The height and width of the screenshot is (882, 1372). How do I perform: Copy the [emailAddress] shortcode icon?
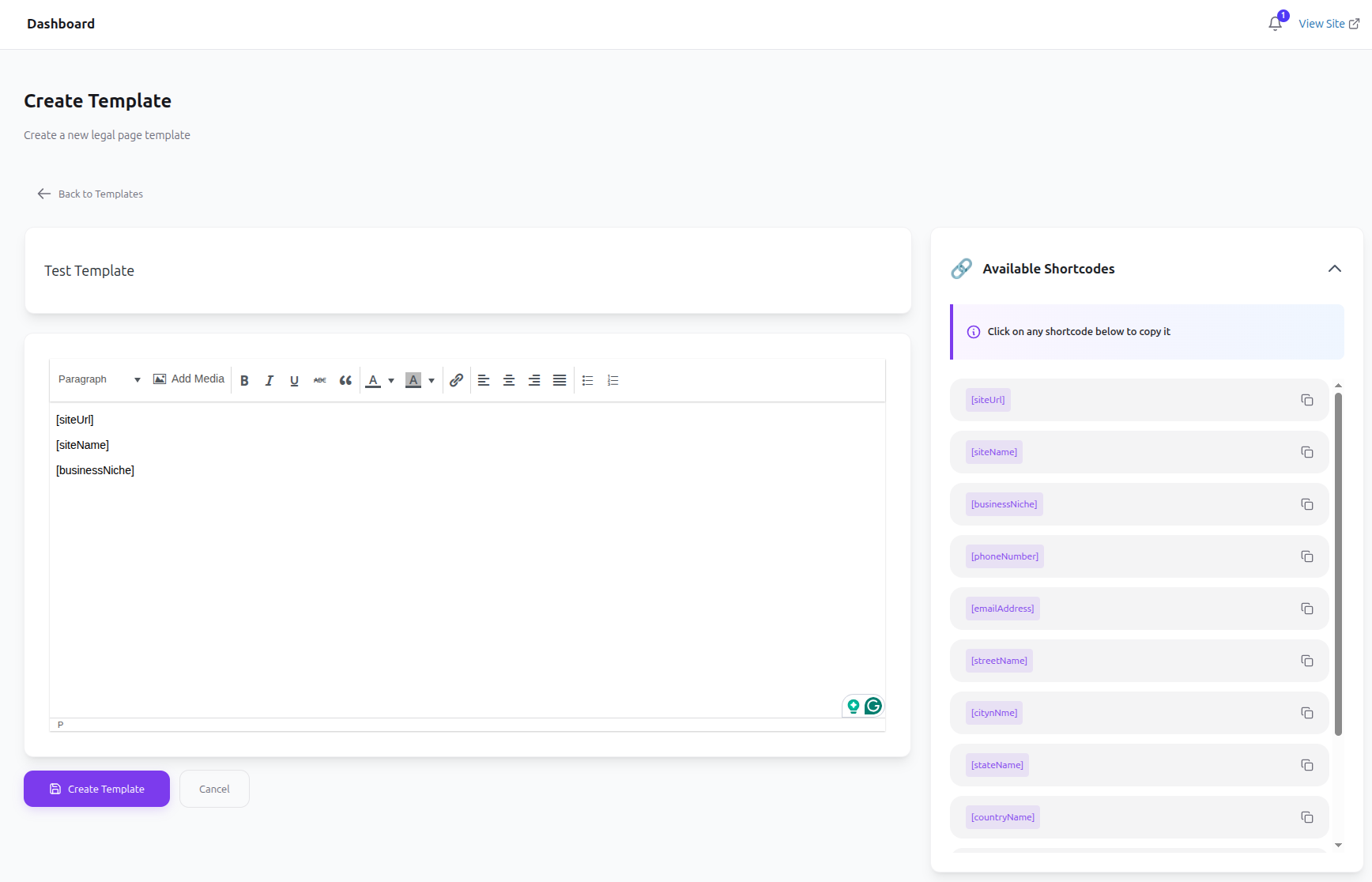pos(1307,609)
